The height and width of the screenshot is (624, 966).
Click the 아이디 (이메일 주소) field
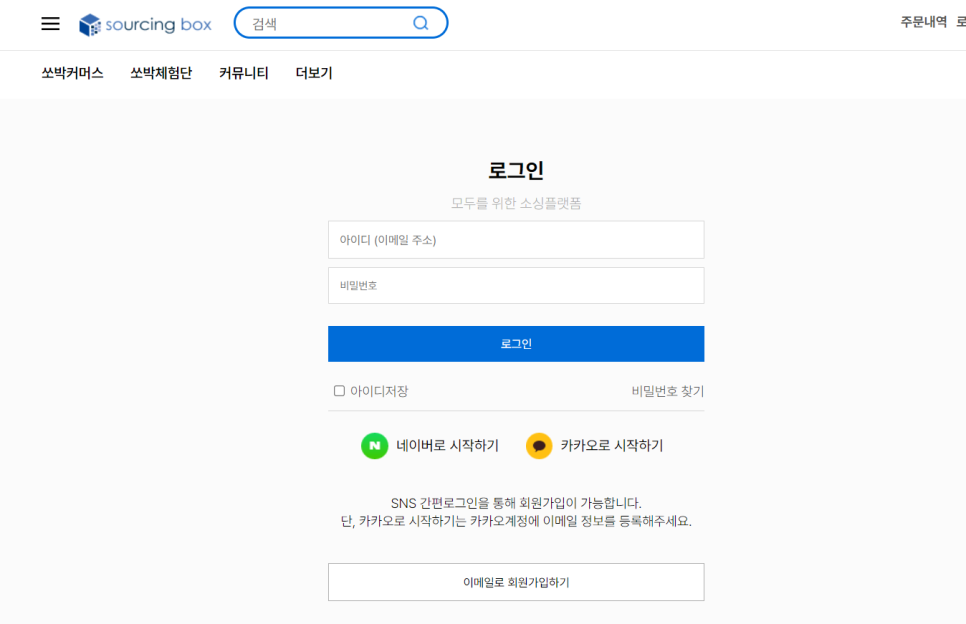coord(516,240)
